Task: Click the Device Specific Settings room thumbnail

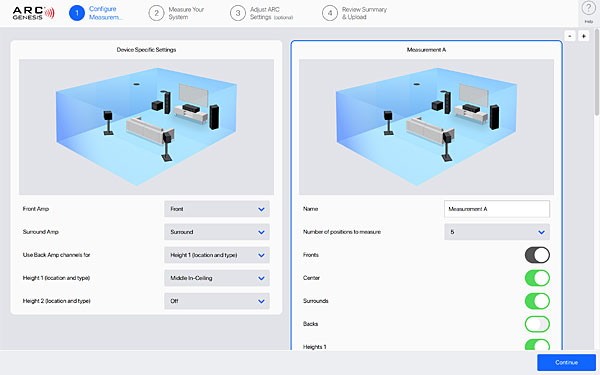Action: pyautogui.click(x=147, y=127)
